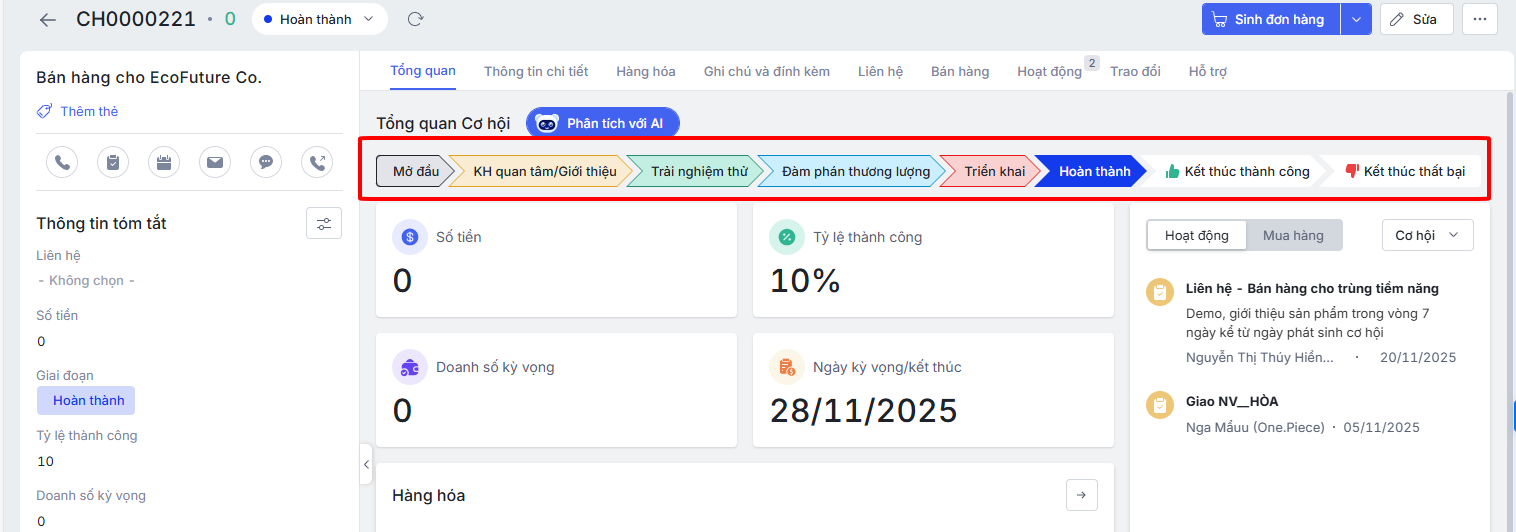The image size is (1516, 532).
Task: Select the Đàm phán thương lượng stage
Action: (856, 171)
